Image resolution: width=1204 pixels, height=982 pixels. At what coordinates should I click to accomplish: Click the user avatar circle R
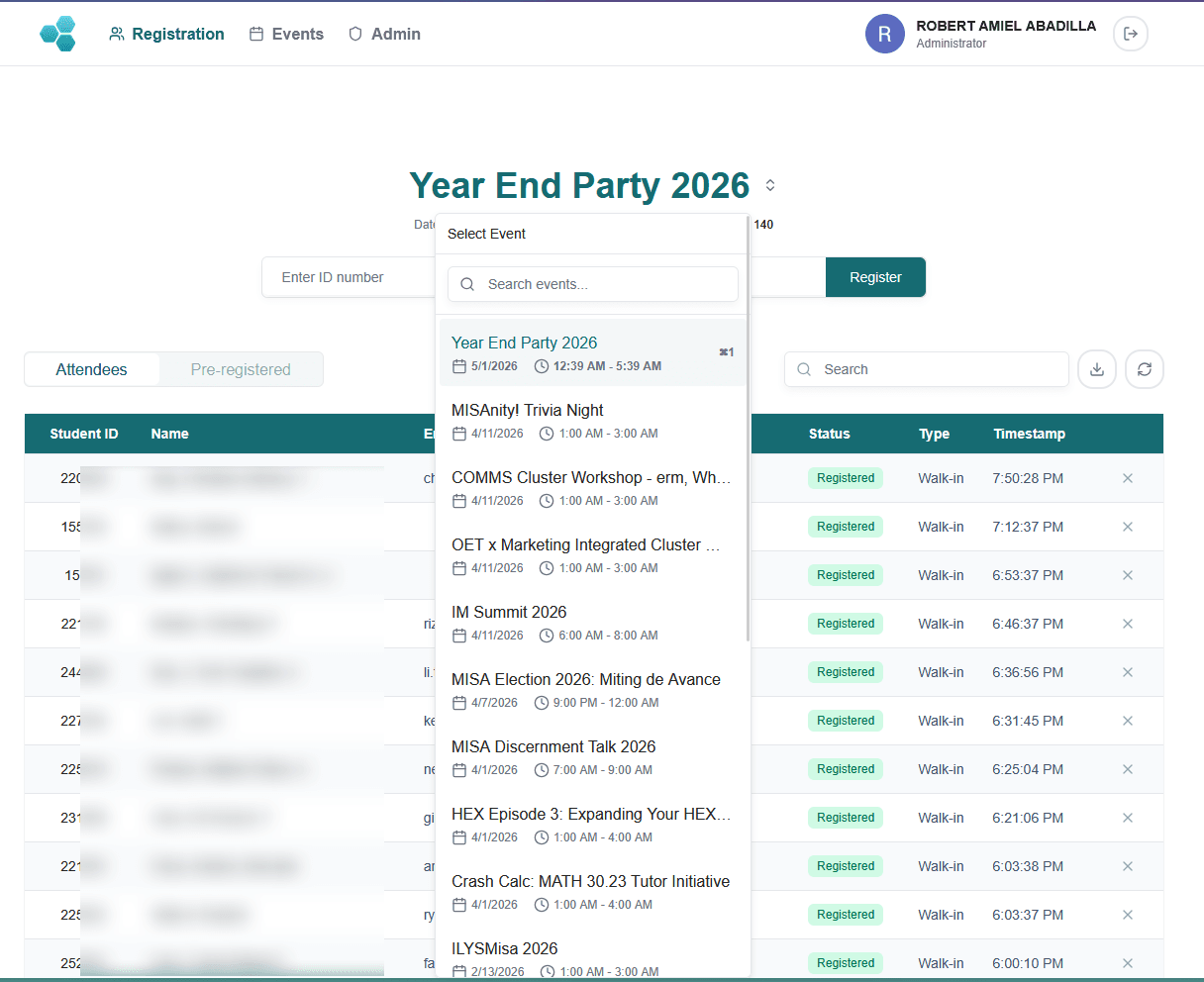click(885, 34)
